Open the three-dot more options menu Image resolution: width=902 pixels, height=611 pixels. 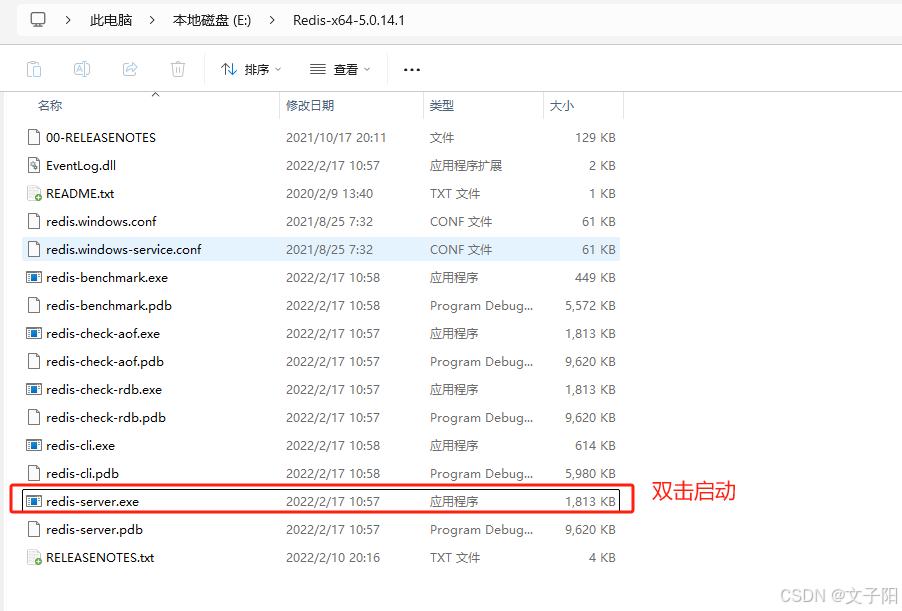[412, 70]
